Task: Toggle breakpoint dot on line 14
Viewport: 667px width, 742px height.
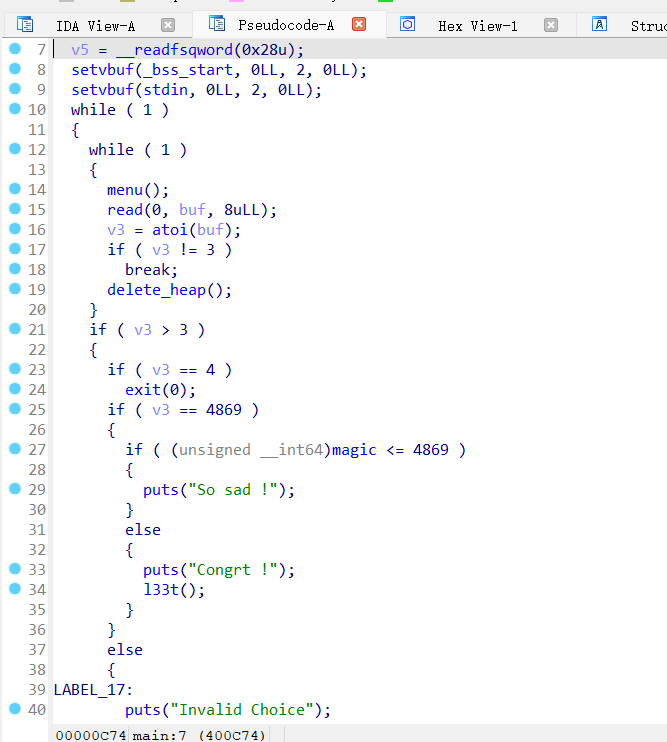Action: point(15,188)
